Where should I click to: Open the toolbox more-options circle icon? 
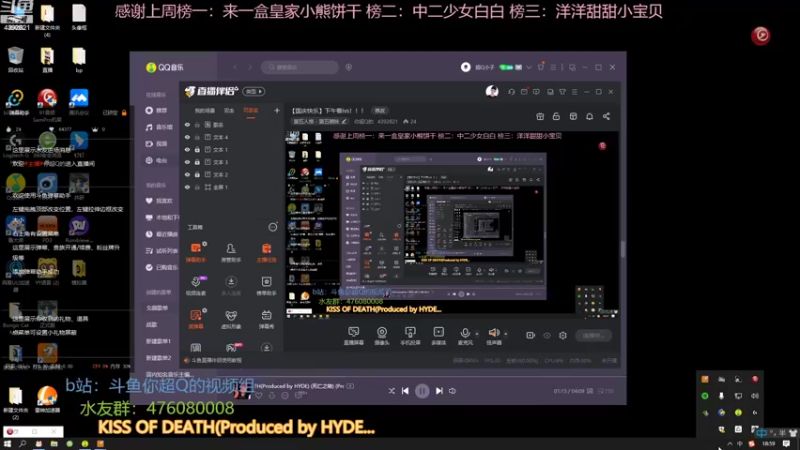coord(273,227)
